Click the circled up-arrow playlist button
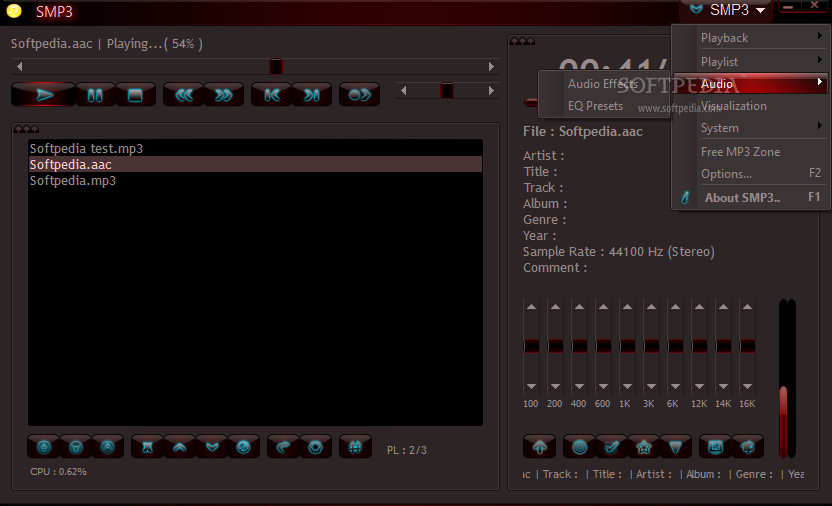Viewport: 832px width, 506px height. (x=44, y=447)
